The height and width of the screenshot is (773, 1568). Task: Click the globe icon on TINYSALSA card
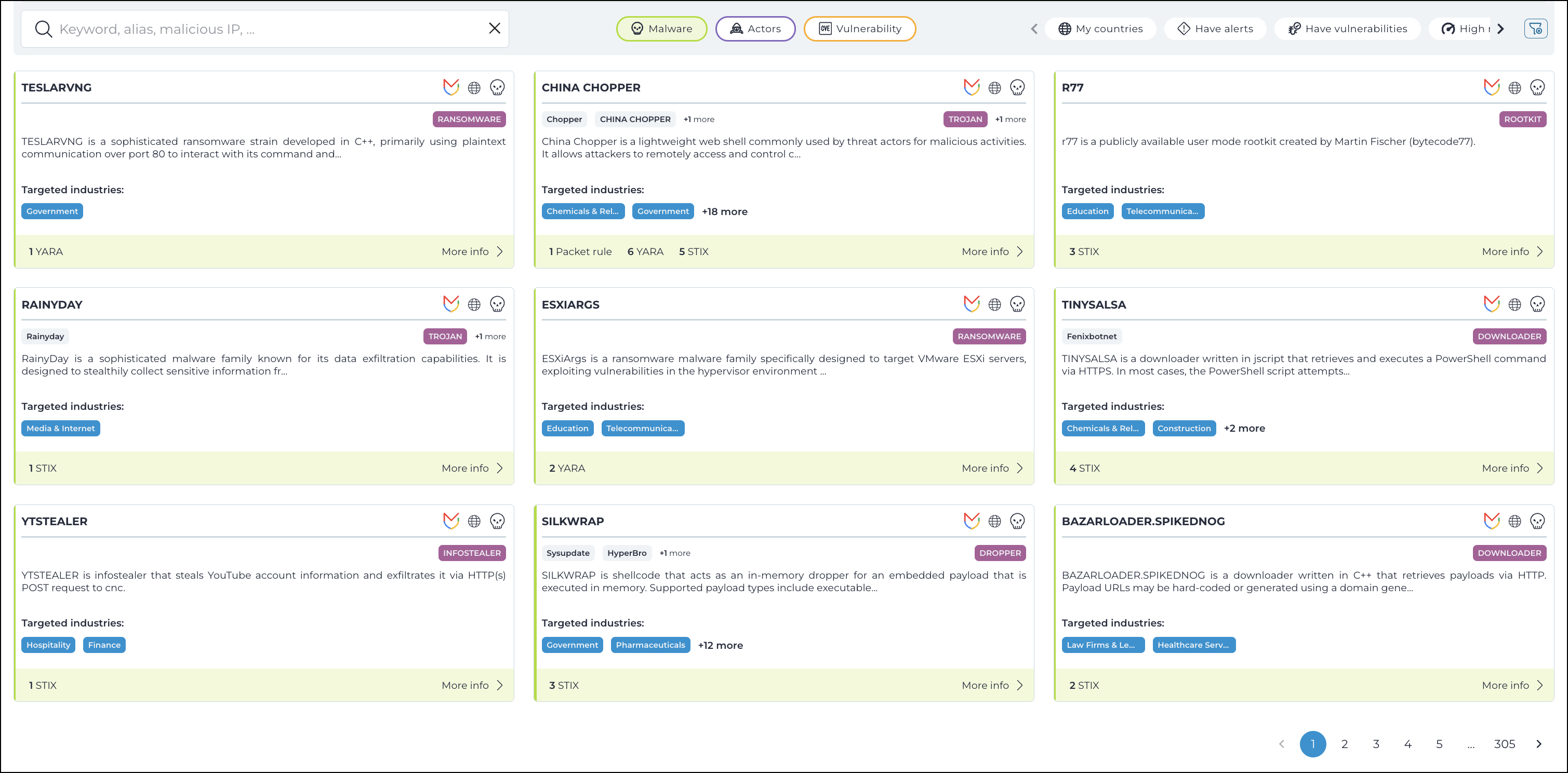click(1515, 304)
